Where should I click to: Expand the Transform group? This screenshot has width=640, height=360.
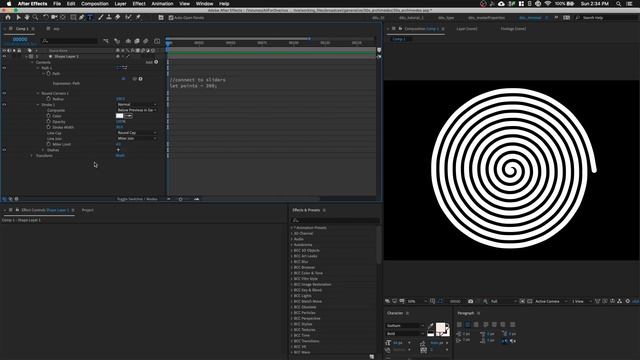tap(32, 156)
